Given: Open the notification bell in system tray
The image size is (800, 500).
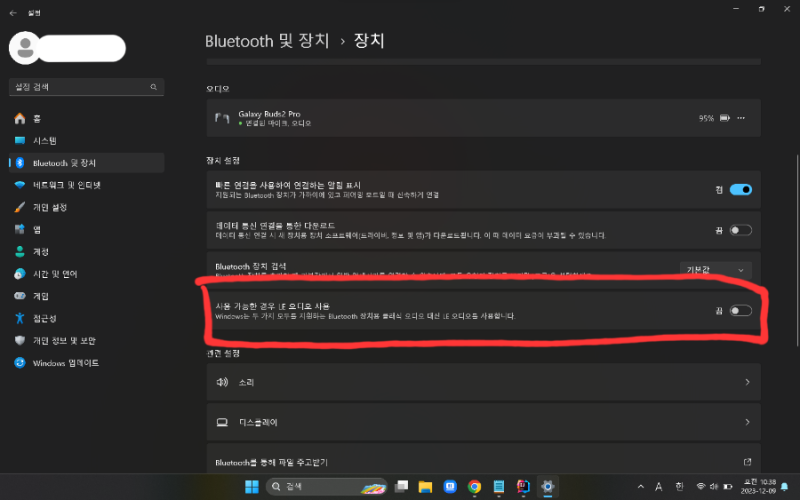Looking at the screenshot, I should point(785,487).
